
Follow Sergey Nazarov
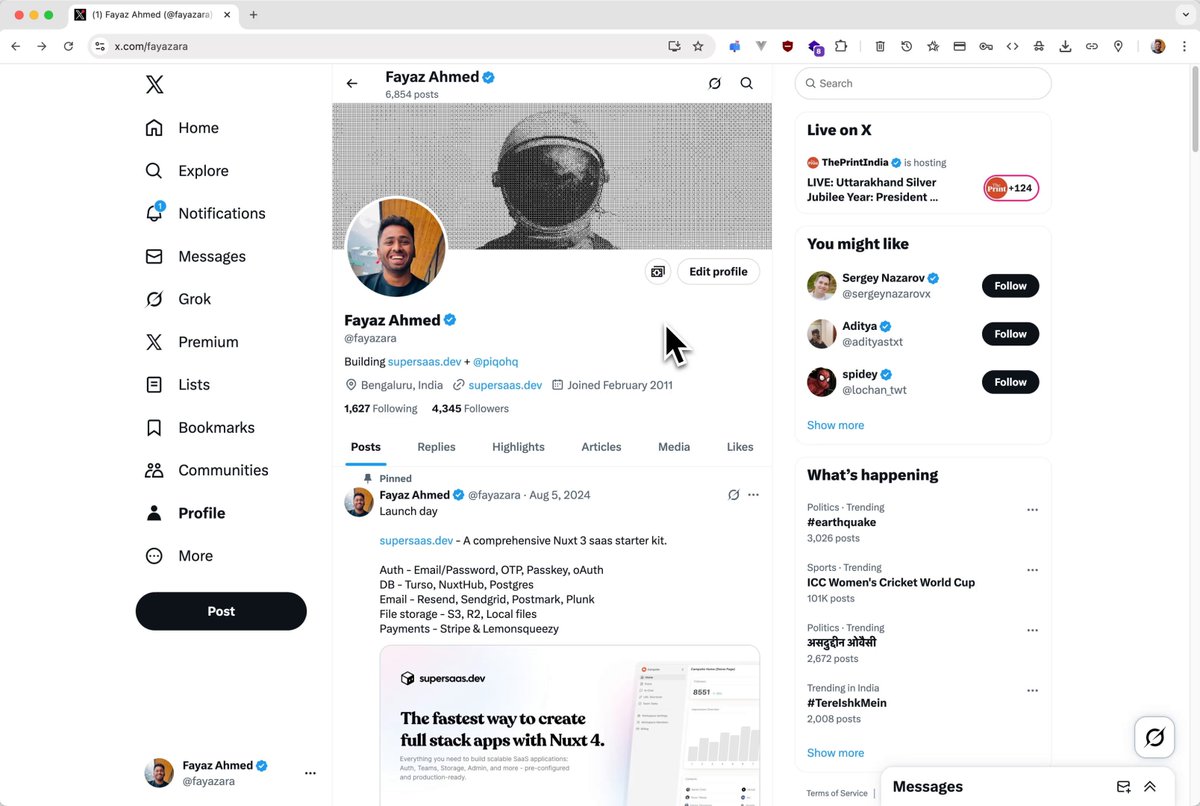coord(1010,286)
